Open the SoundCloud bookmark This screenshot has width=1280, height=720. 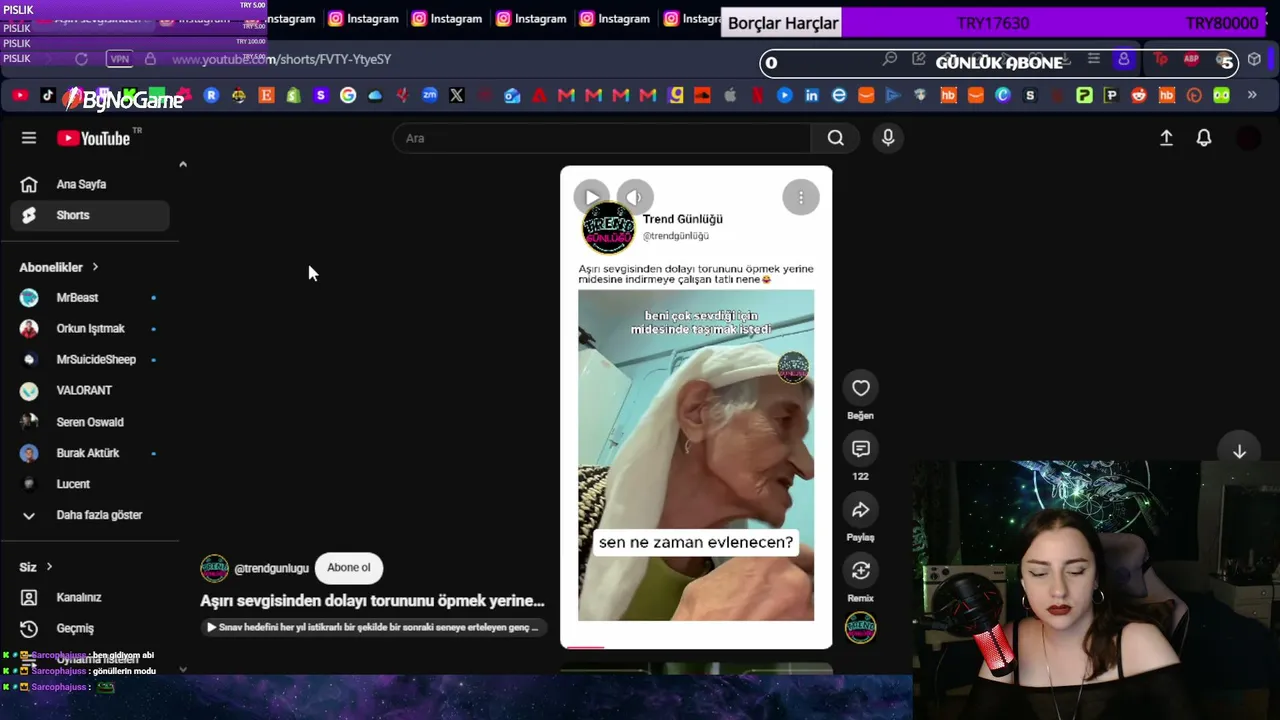click(x=702, y=95)
